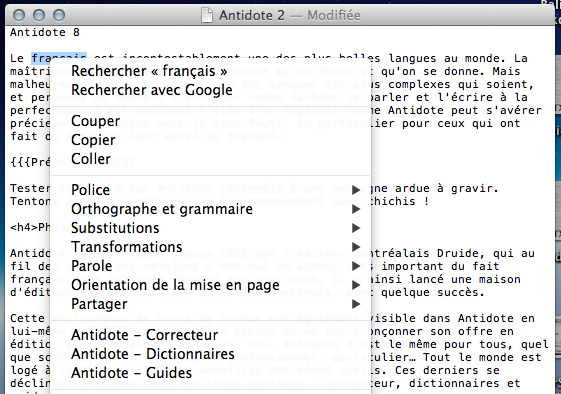Expand arrow next to Substitutions
561x394 pixels.
356,228
